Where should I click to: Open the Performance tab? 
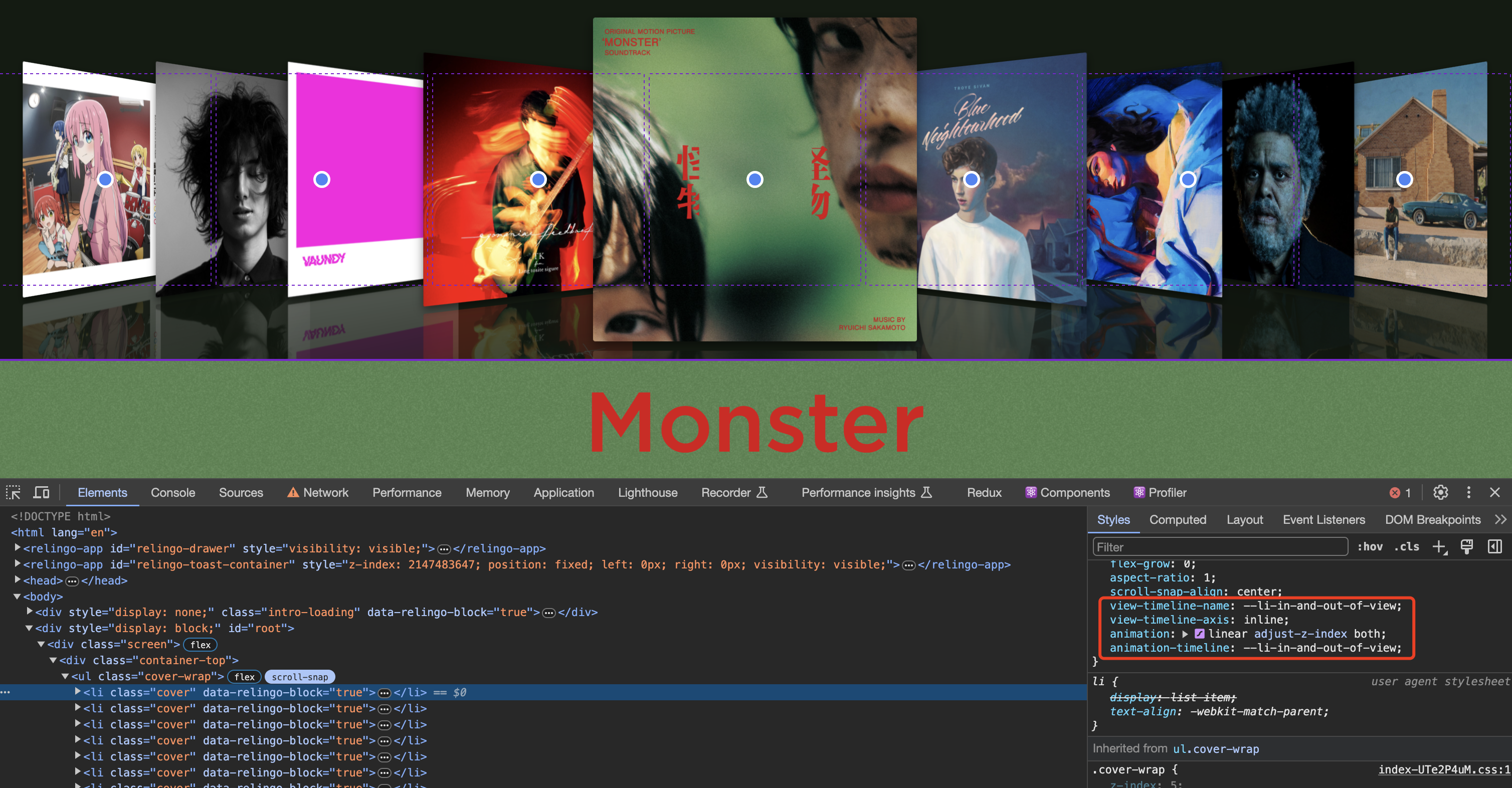[407, 492]
